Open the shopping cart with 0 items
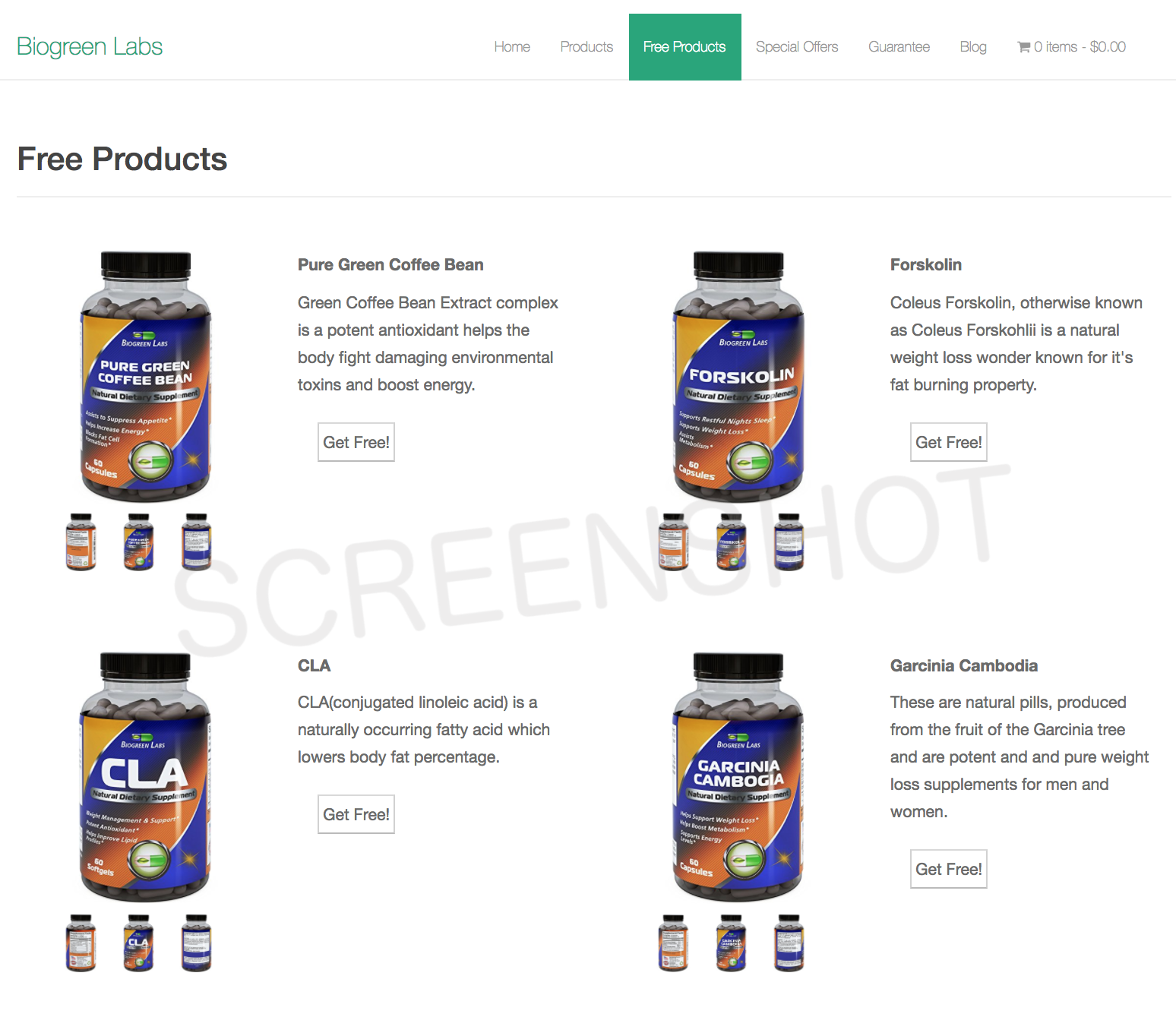This screenshot has width=1176, height=1036. (x=1071, y=47)
